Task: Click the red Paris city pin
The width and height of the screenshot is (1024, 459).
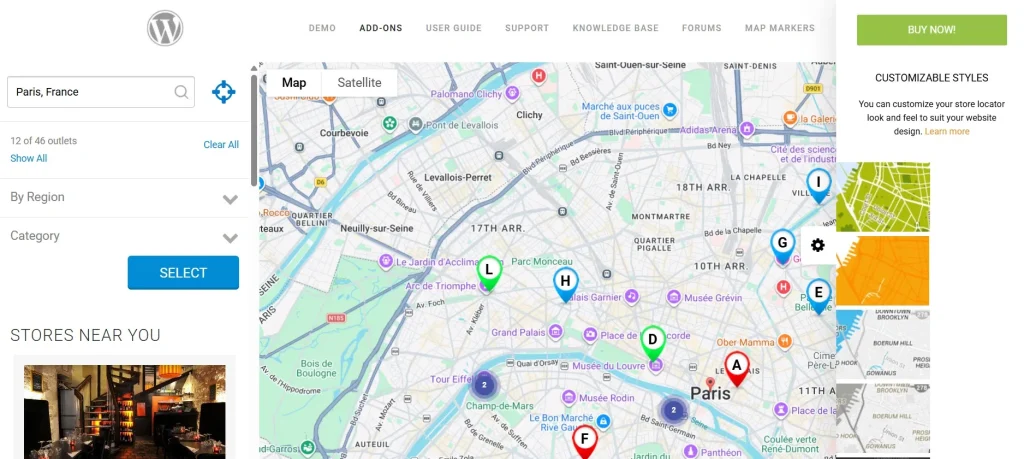Action: [711, 383]
